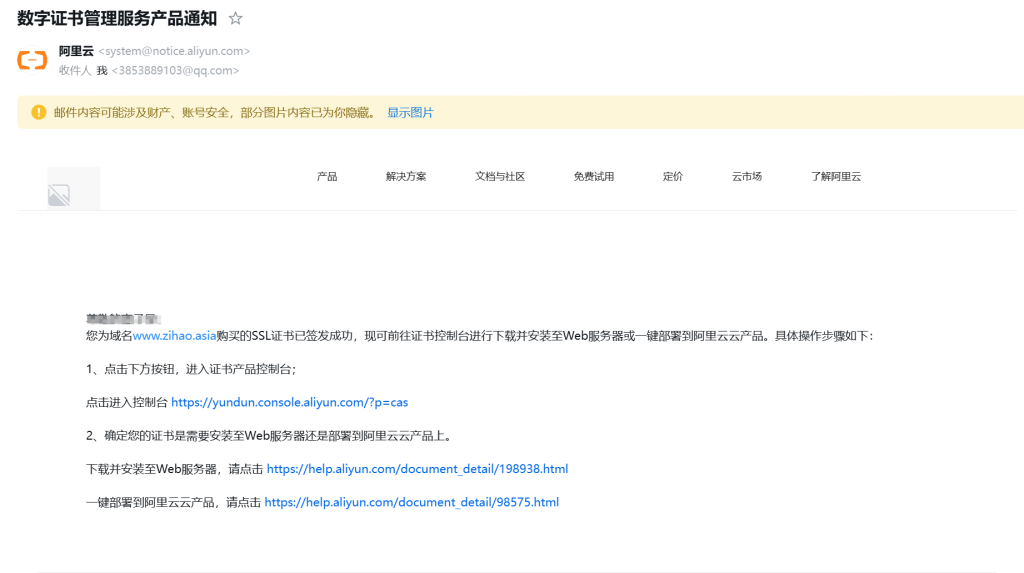Select 免费试用 in the navigation bar
The height and width of the screenshot is (573, 1024).
tap(594, 177)
